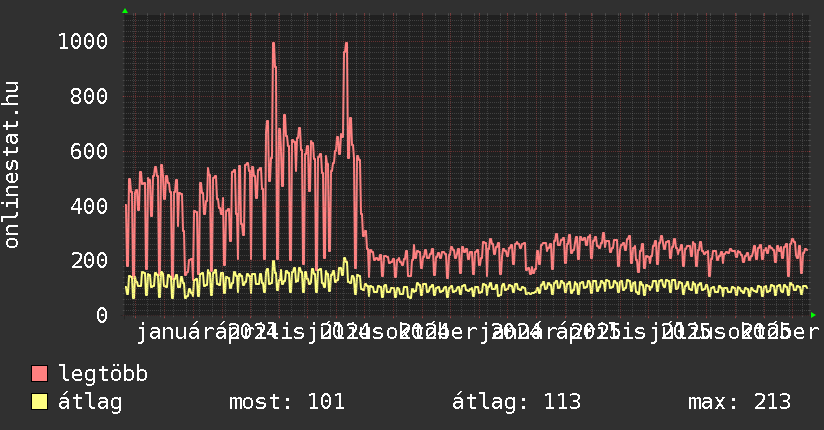Click the green arrow atop the y-axis

[x=125, y=11]
